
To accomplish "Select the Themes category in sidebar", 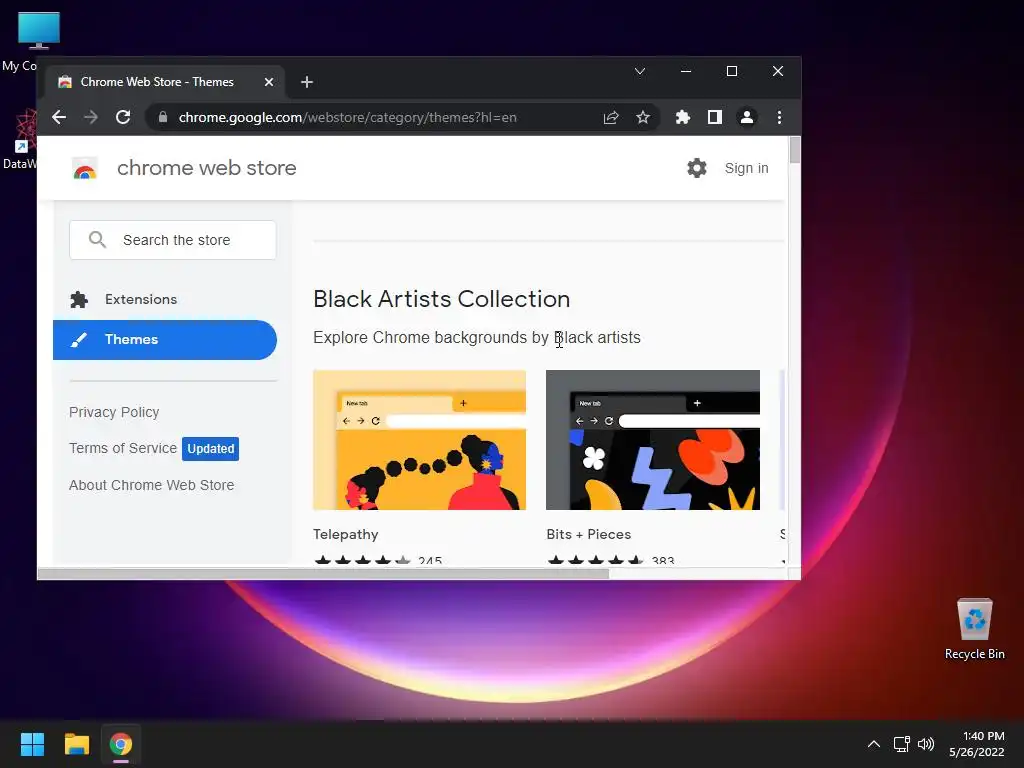I will 165,340.
